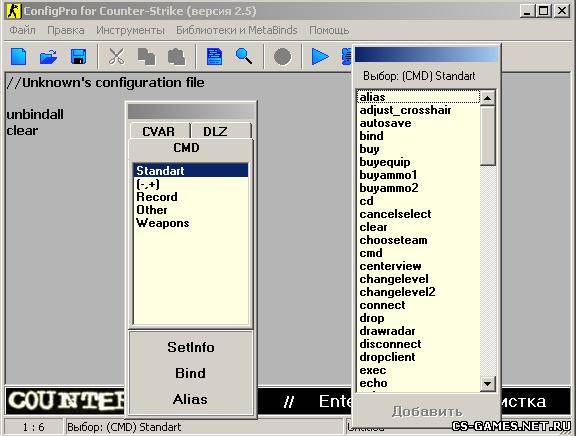Select buy command
Screen dimensions: 576x436
[418, 149]
